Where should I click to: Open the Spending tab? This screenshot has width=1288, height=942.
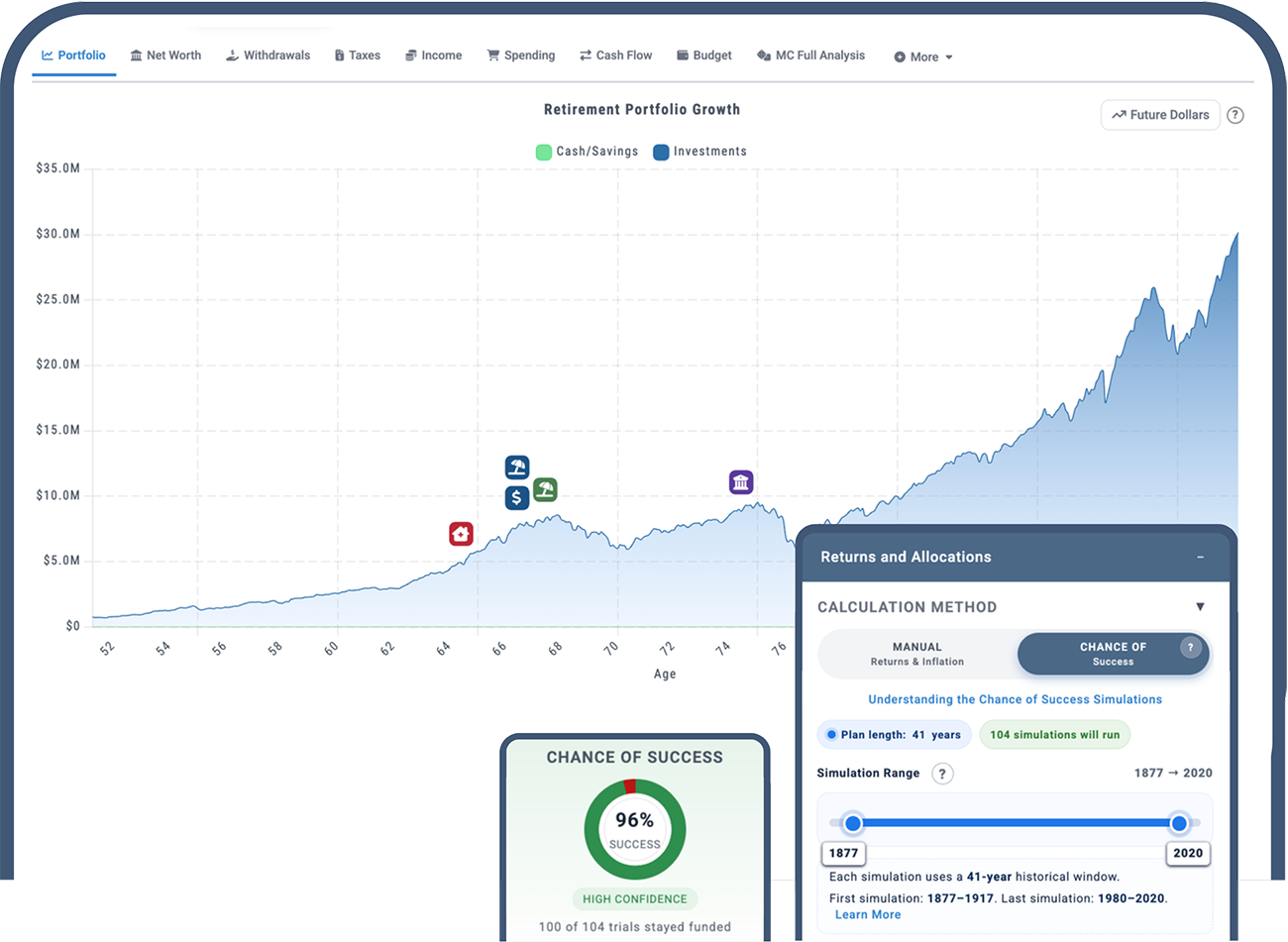pyautogui.click(x=520, y=55)
